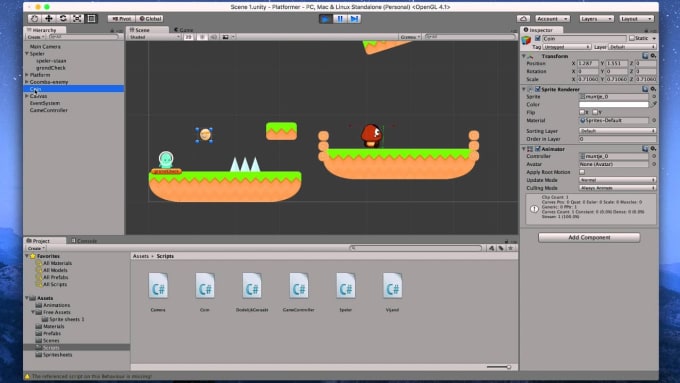Click the Material object picker circle

654,121
